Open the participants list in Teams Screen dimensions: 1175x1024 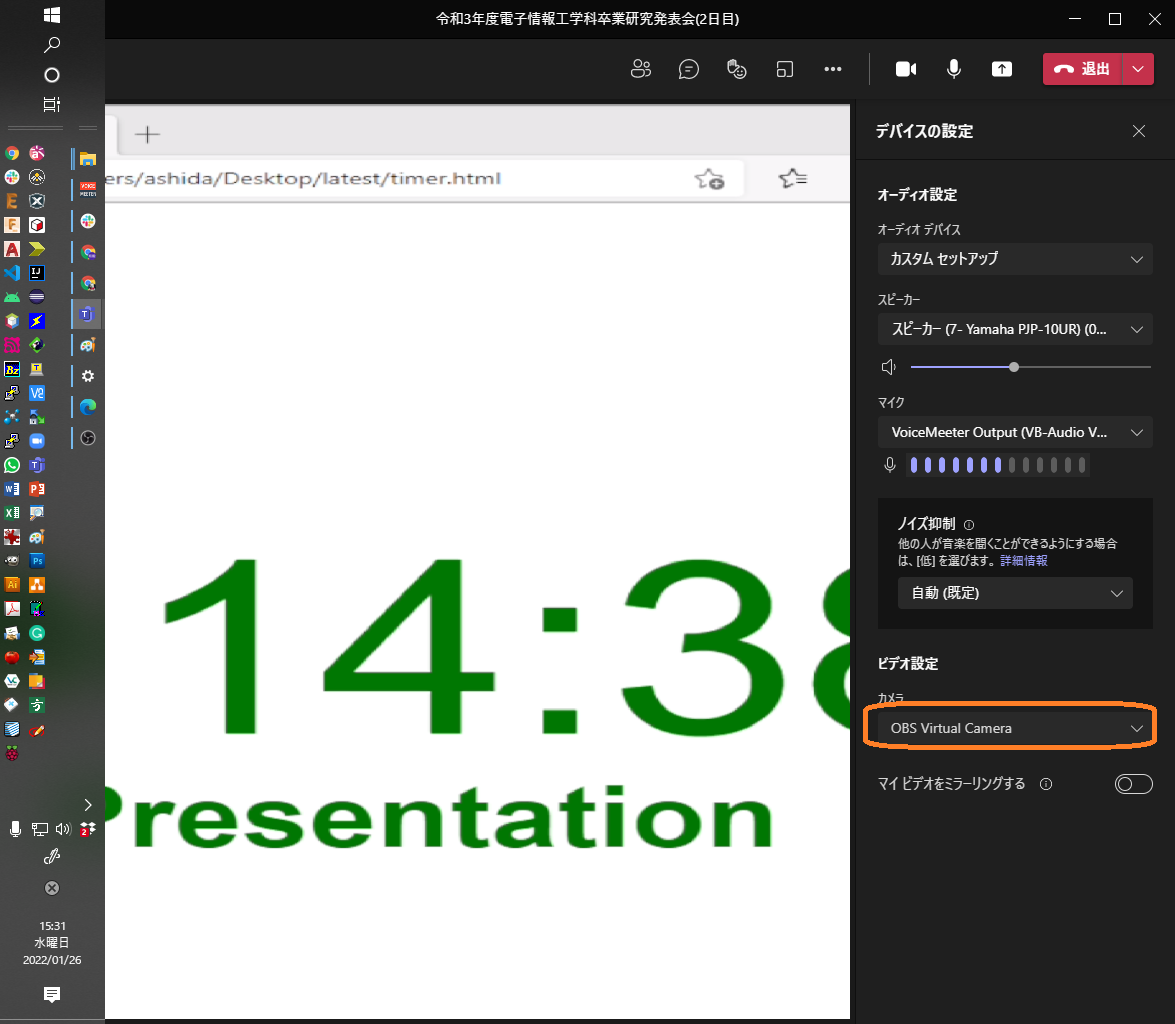(641, 69)
